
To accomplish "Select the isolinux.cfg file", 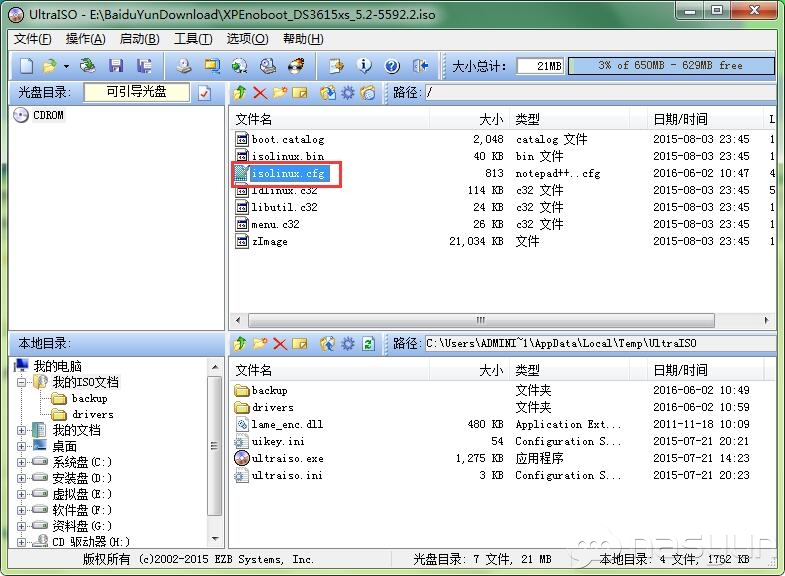I will click(x=288, y=174).
